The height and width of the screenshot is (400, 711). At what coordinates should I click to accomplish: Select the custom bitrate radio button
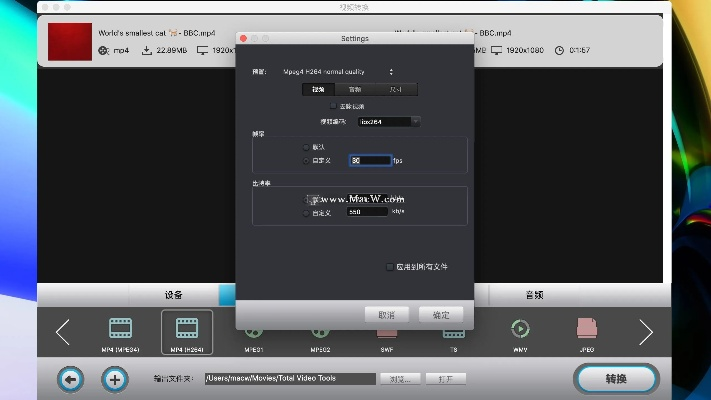click(306, 212)
